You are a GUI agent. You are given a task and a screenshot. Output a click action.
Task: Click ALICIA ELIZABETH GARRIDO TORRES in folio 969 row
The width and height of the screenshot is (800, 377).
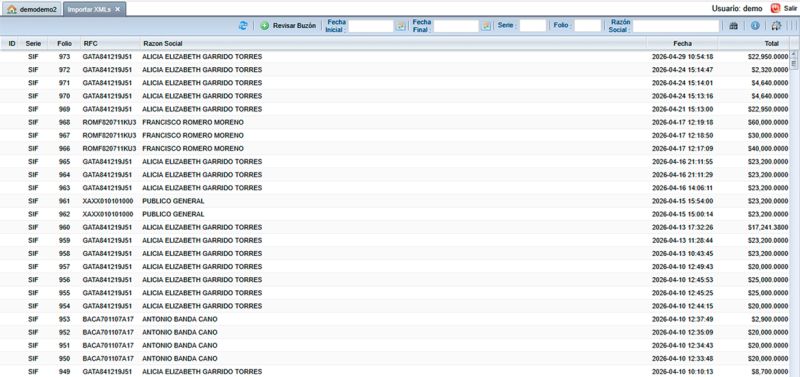[202, 109]
